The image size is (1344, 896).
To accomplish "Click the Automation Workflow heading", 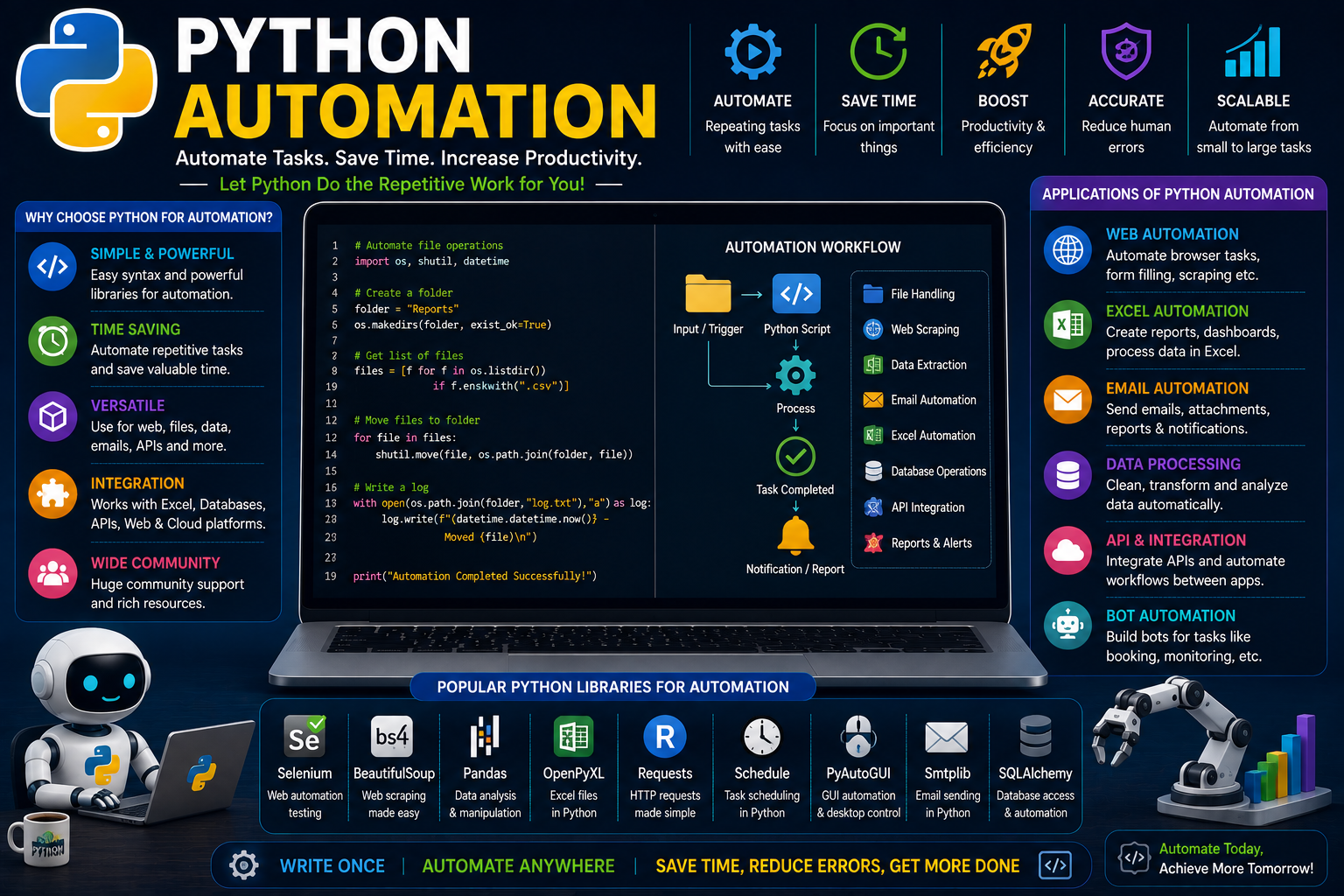I will [813, 247].
